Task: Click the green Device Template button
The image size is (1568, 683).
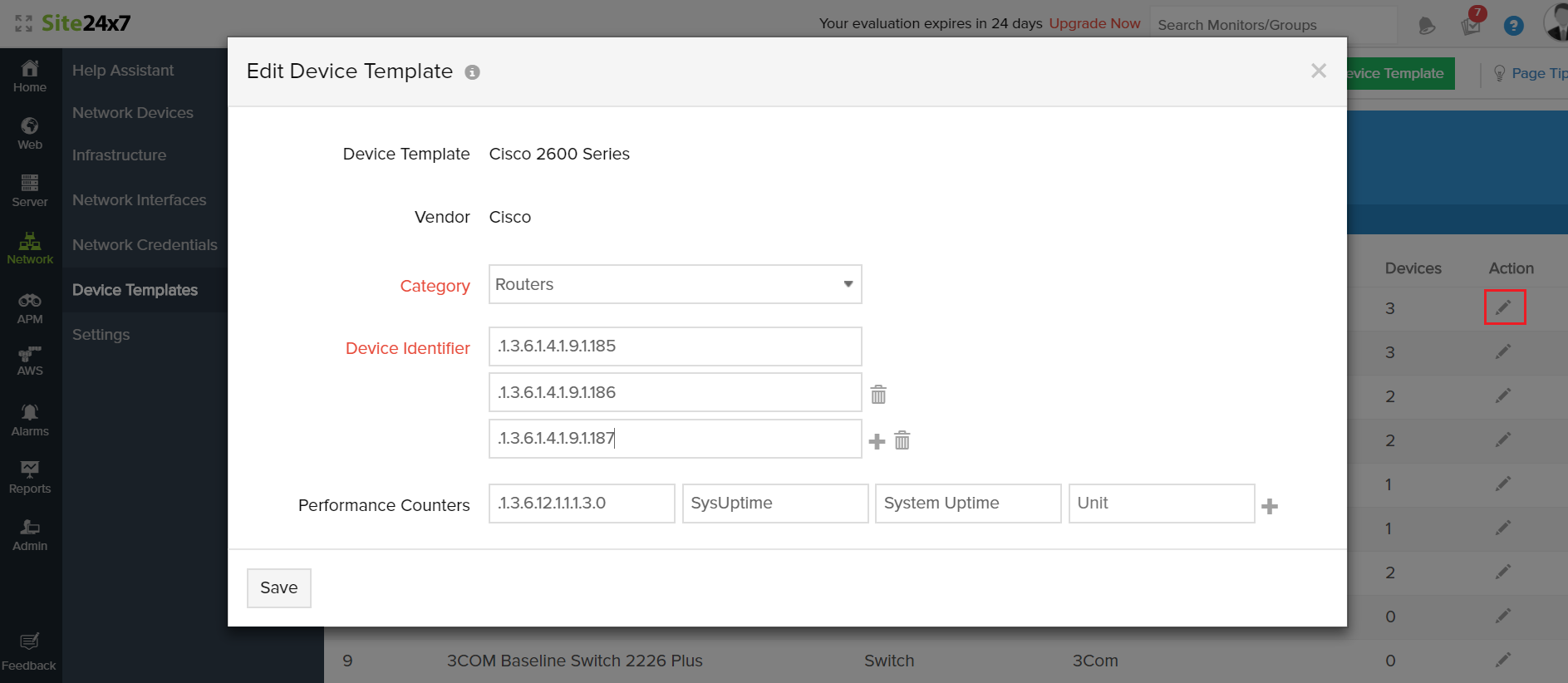Action: (1401, 73)
